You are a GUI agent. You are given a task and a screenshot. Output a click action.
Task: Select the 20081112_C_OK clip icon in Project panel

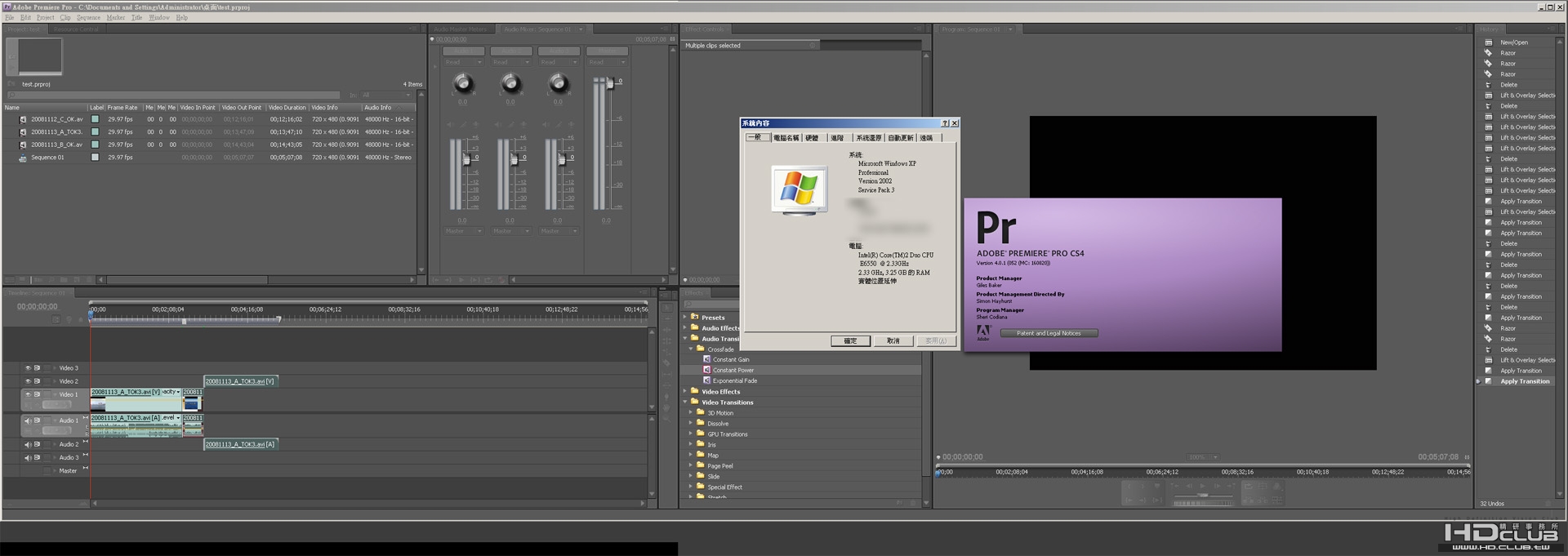coord(23,119)
